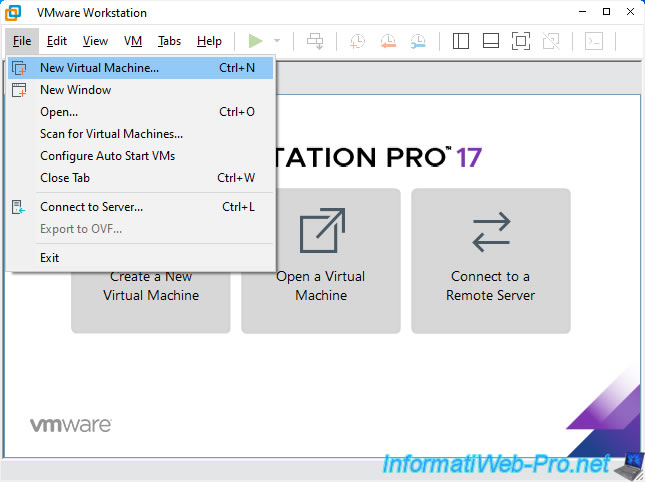
Task: Select New Virtual Machine... menu entry
Action: click(99, 68)
